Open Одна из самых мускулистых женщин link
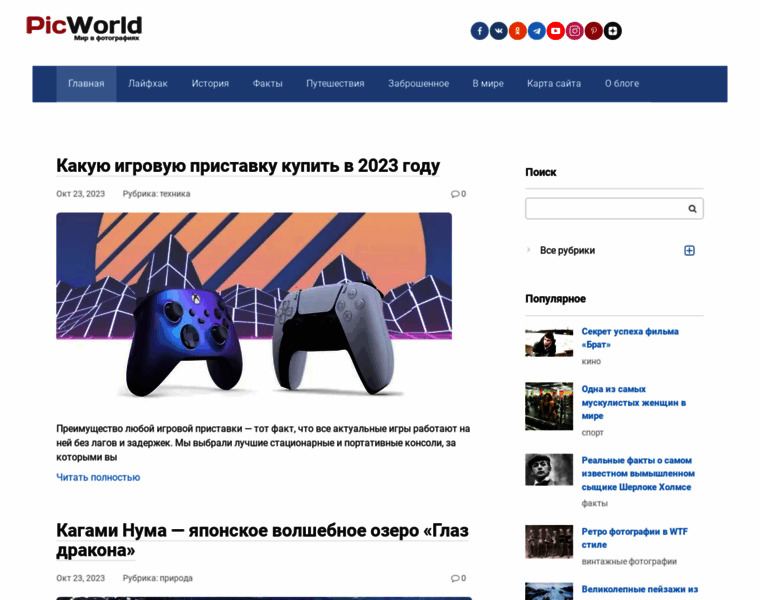 point(633,402)
